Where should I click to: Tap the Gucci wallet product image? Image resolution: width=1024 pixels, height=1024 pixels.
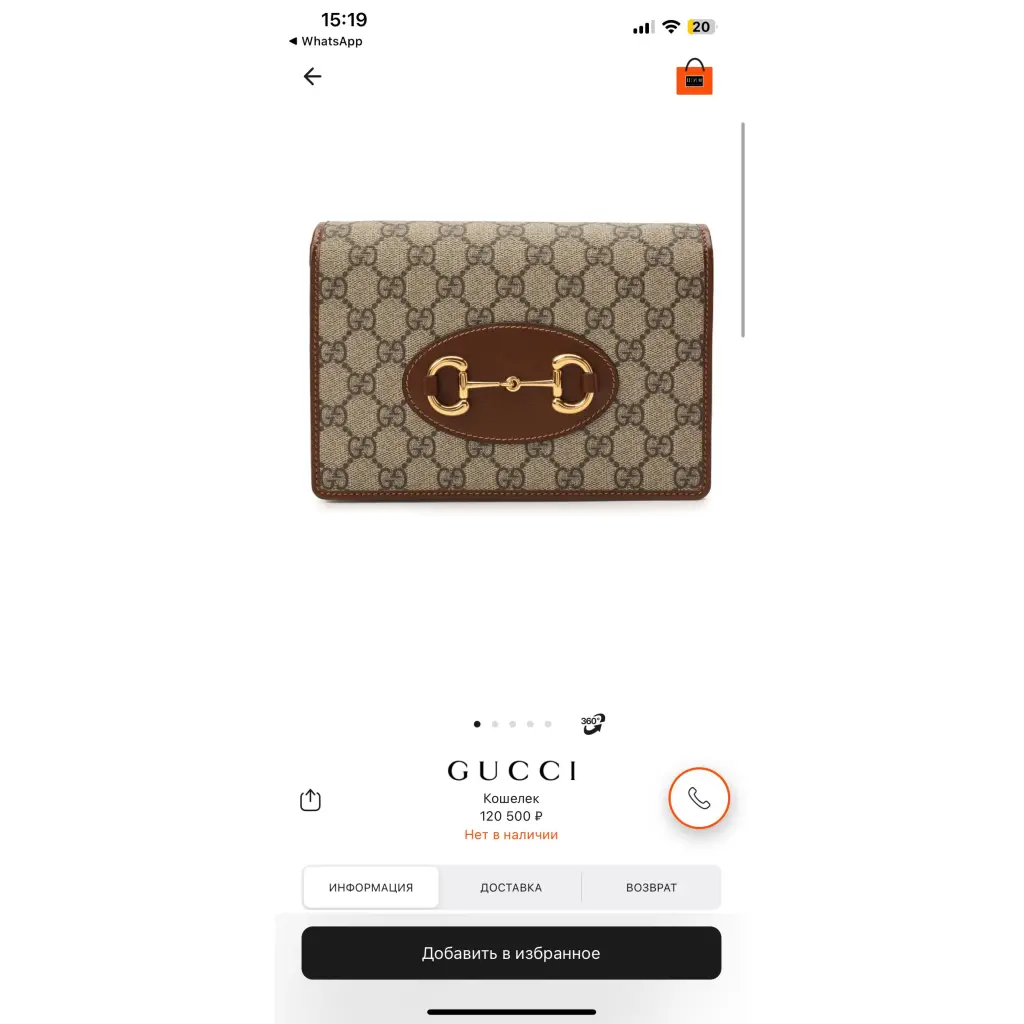(x=511, y=360)
